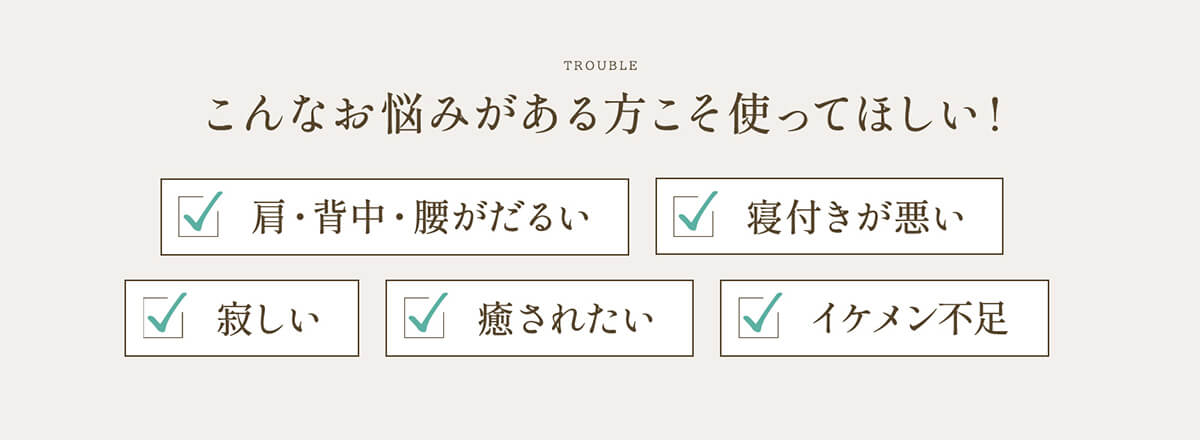
Task: Click the 寂しい label text
Action: [x=268, y=319]
